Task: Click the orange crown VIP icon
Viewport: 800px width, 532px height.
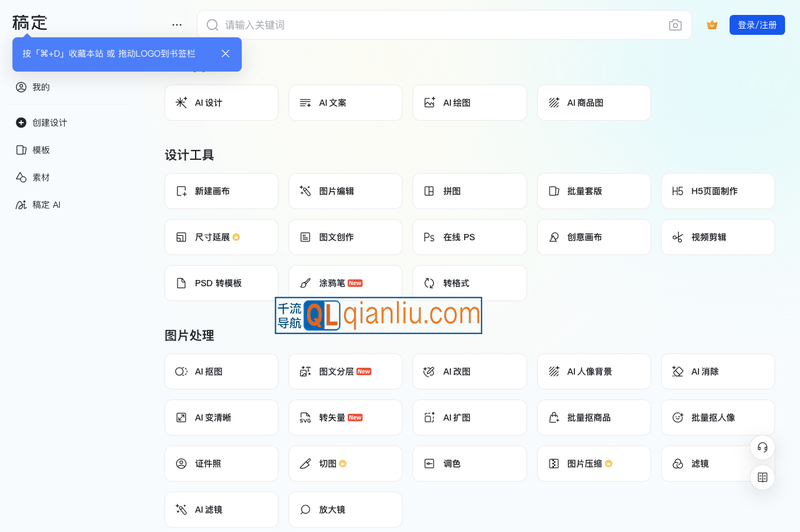Action: [712, 25]
